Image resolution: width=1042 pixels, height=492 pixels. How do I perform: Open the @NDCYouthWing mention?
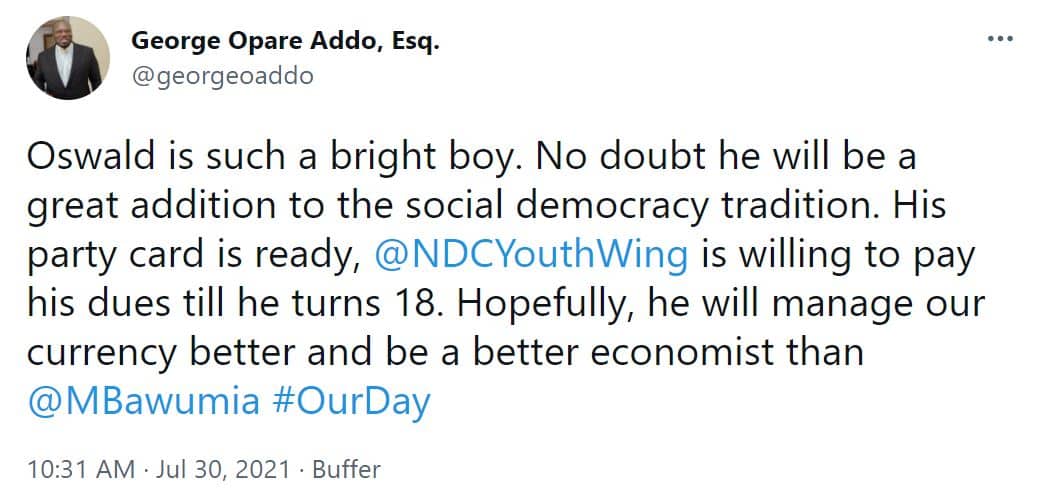[532, 255]
